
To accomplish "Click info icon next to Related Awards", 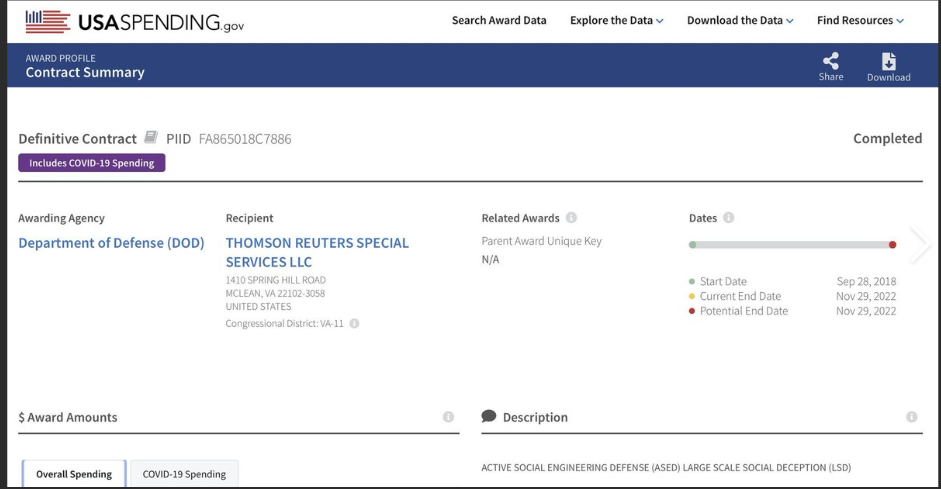I will [571, 218].
